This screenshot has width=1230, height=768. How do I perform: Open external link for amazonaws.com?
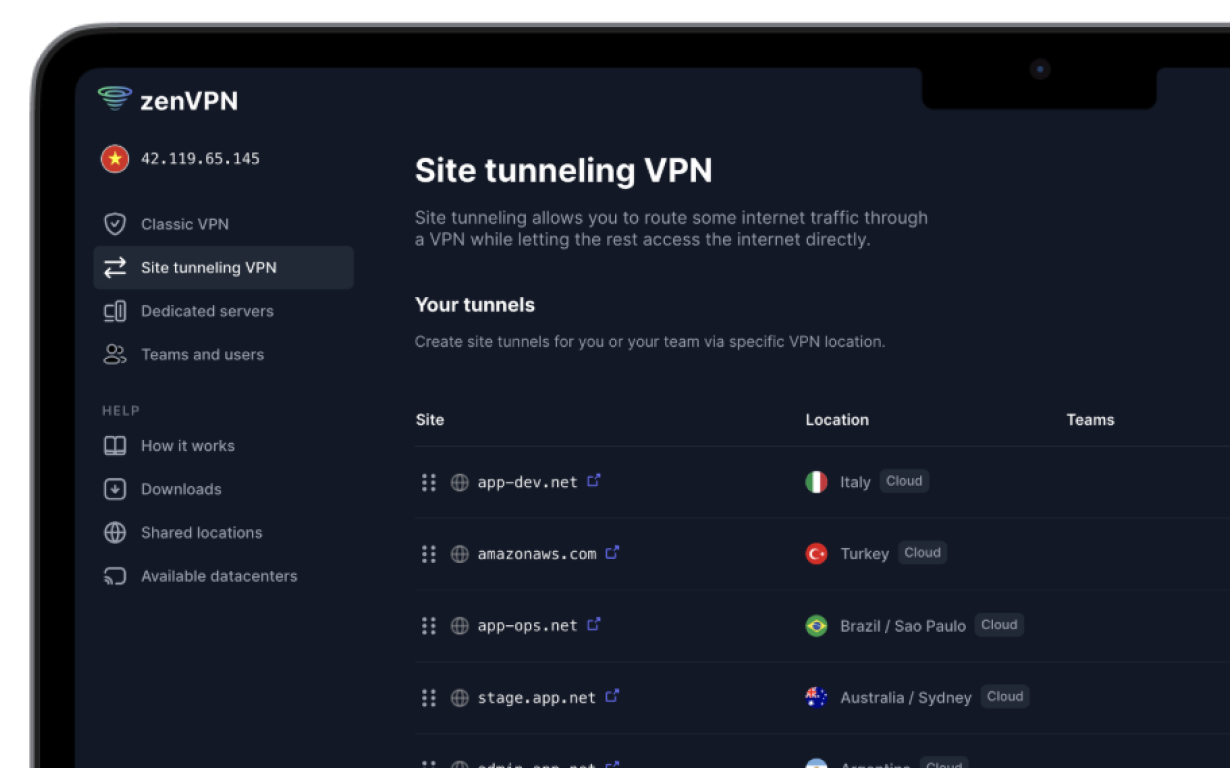612,552
